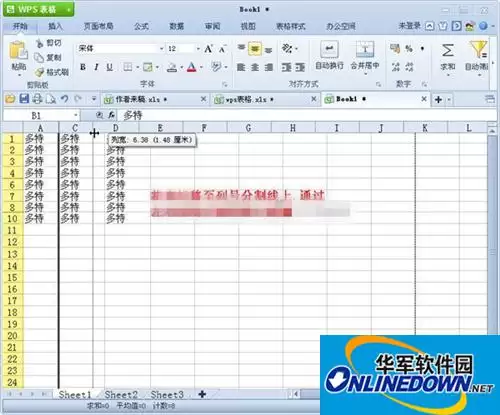The width and height of the screenshot is (500, 415).
Task: Click the plus button for new document tab
Action: coord(439,99)
